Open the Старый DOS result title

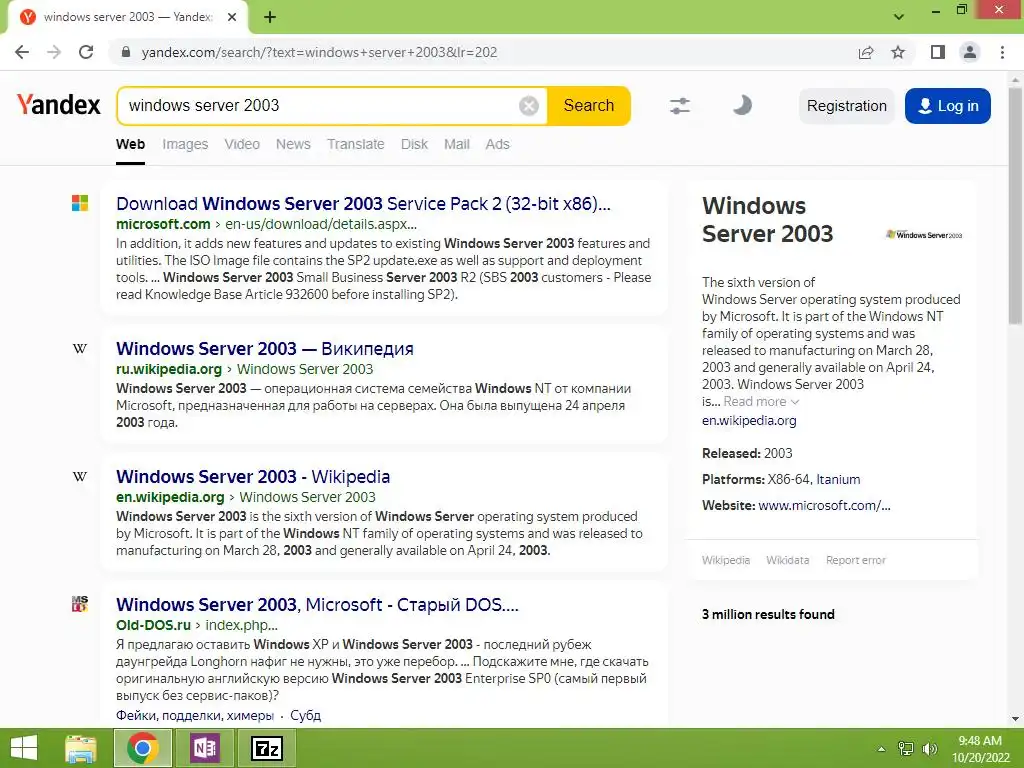coord(317,605)
